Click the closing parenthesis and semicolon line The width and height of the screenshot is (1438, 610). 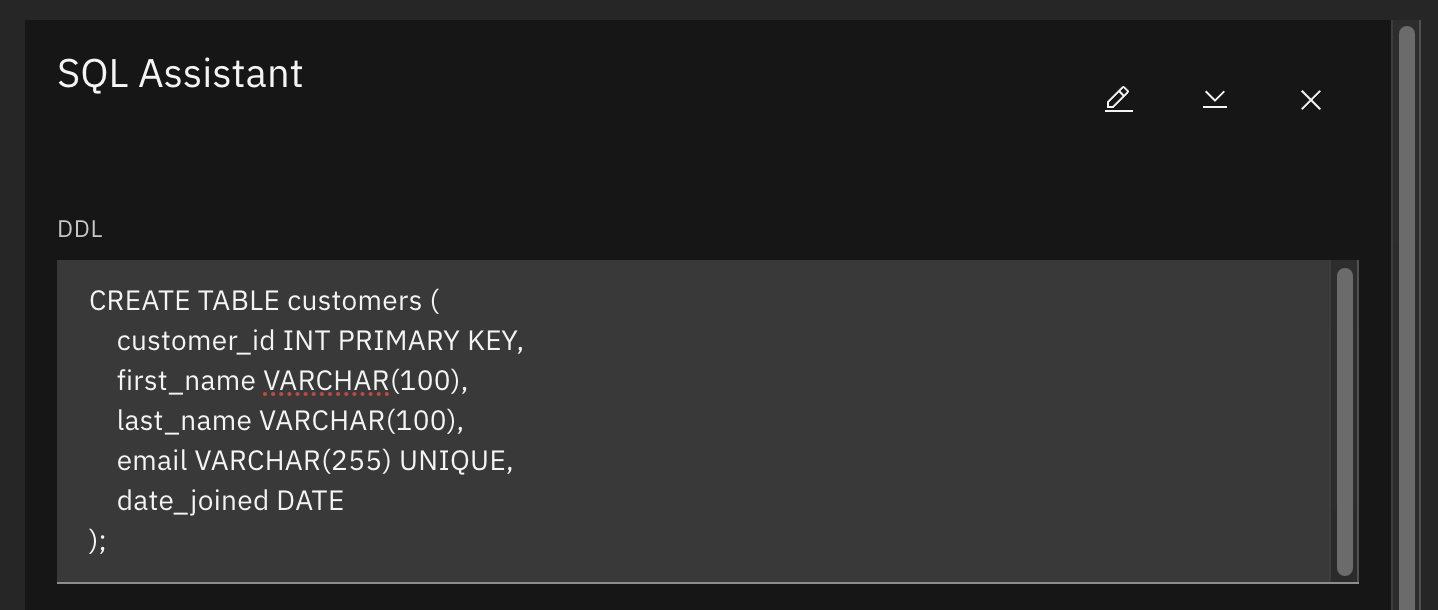[97, 541]
